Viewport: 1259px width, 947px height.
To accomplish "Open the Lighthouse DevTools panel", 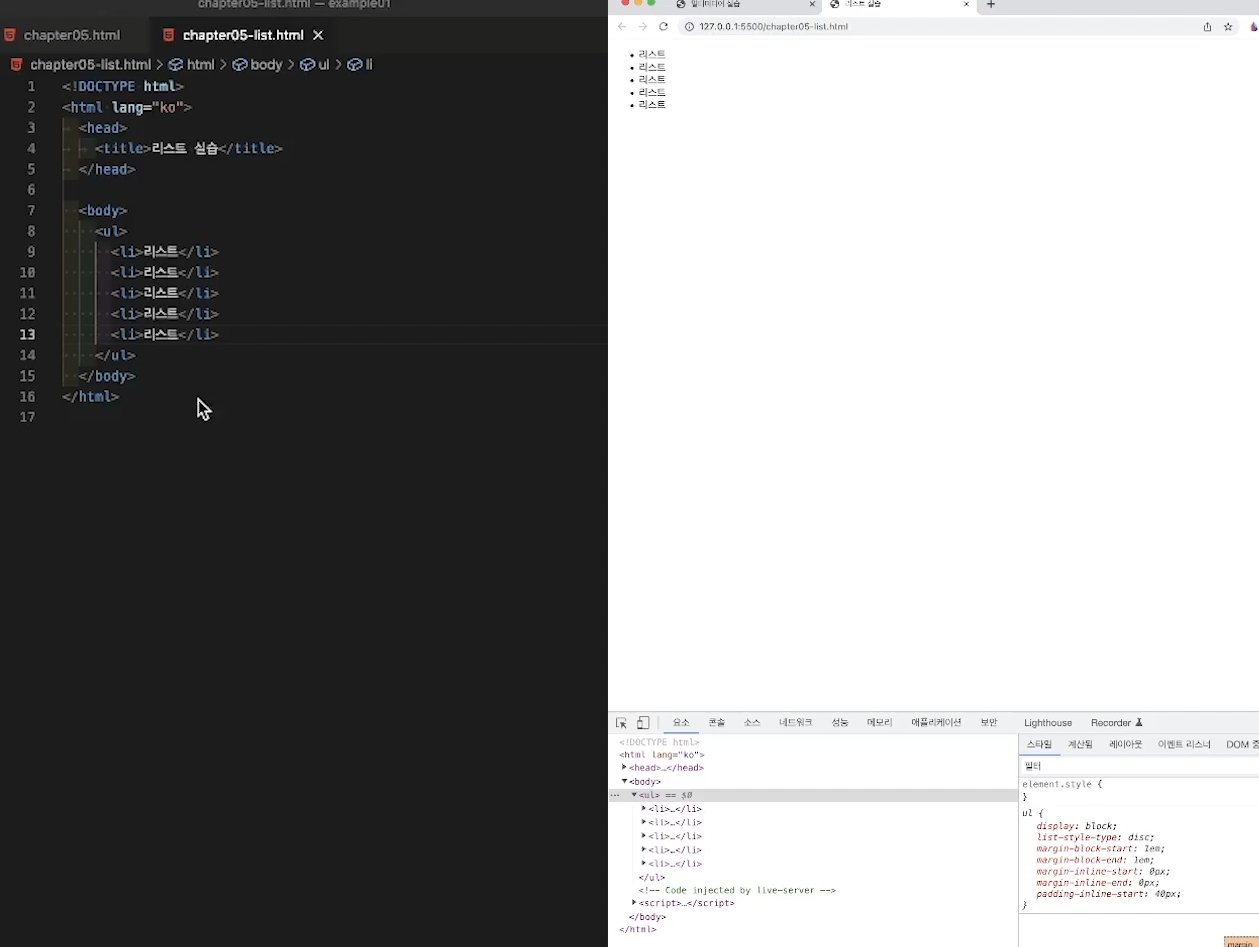I will tap(1048, 722).
